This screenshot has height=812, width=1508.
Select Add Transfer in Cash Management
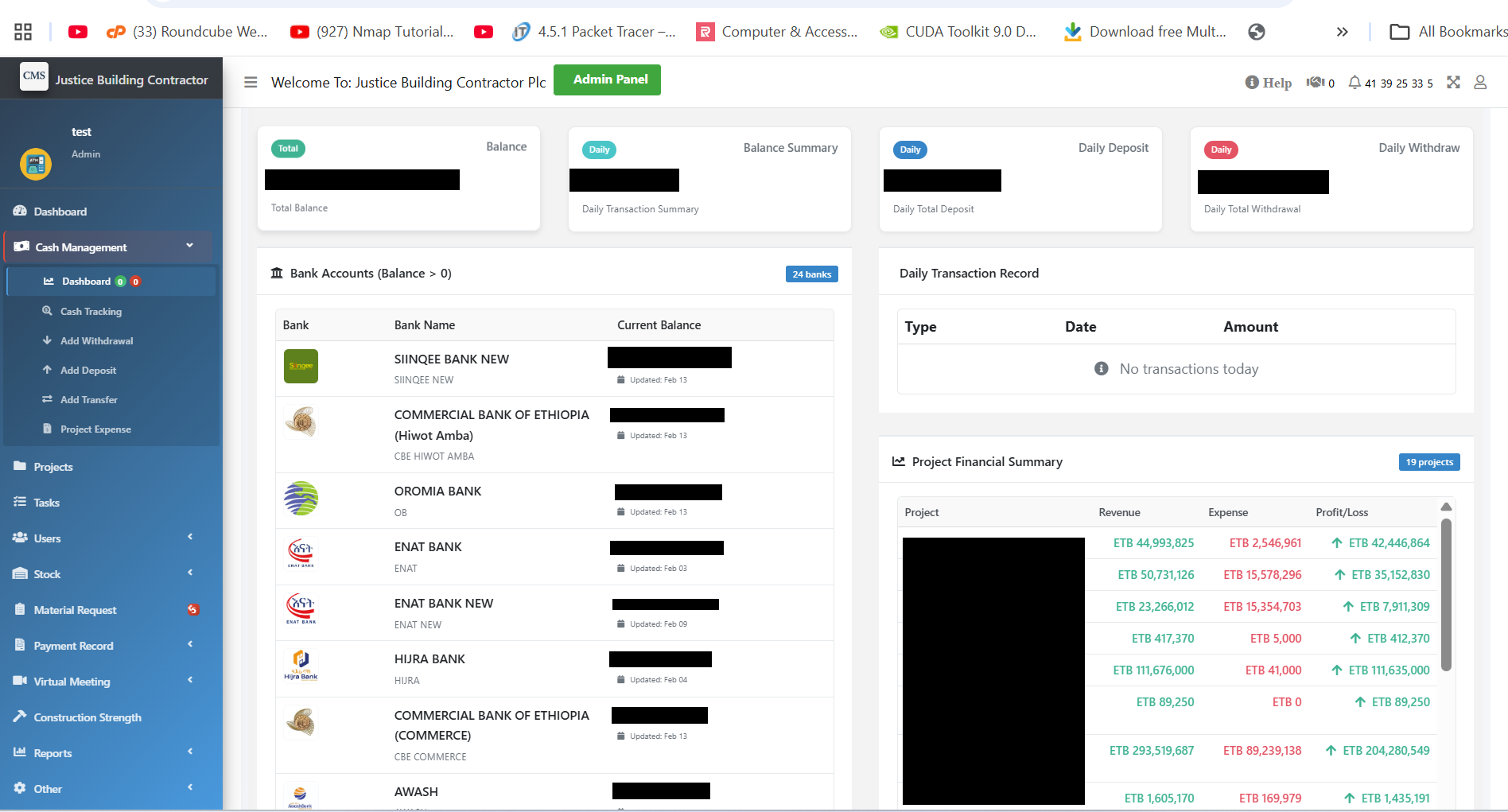pyautogui.click(x=89, y=399)
